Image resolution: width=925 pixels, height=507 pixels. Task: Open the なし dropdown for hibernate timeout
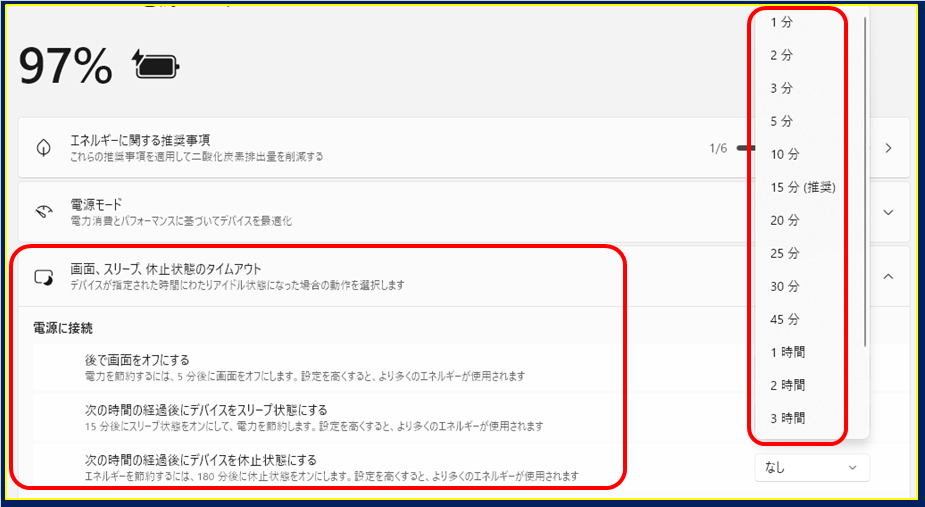click(811, 467)
